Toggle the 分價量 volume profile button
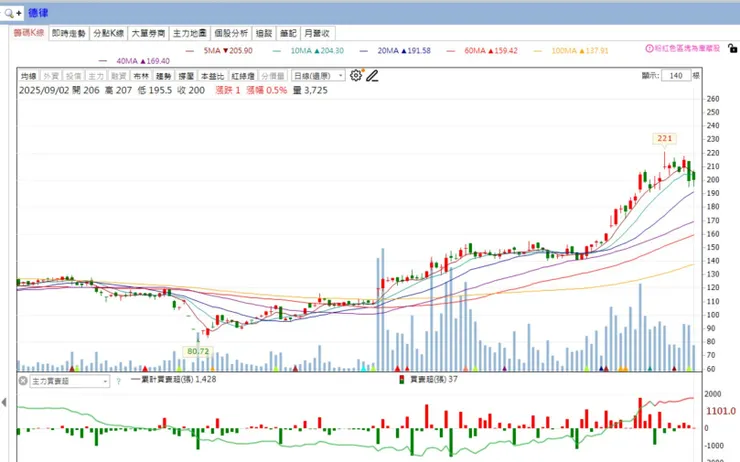 point(273,76)
